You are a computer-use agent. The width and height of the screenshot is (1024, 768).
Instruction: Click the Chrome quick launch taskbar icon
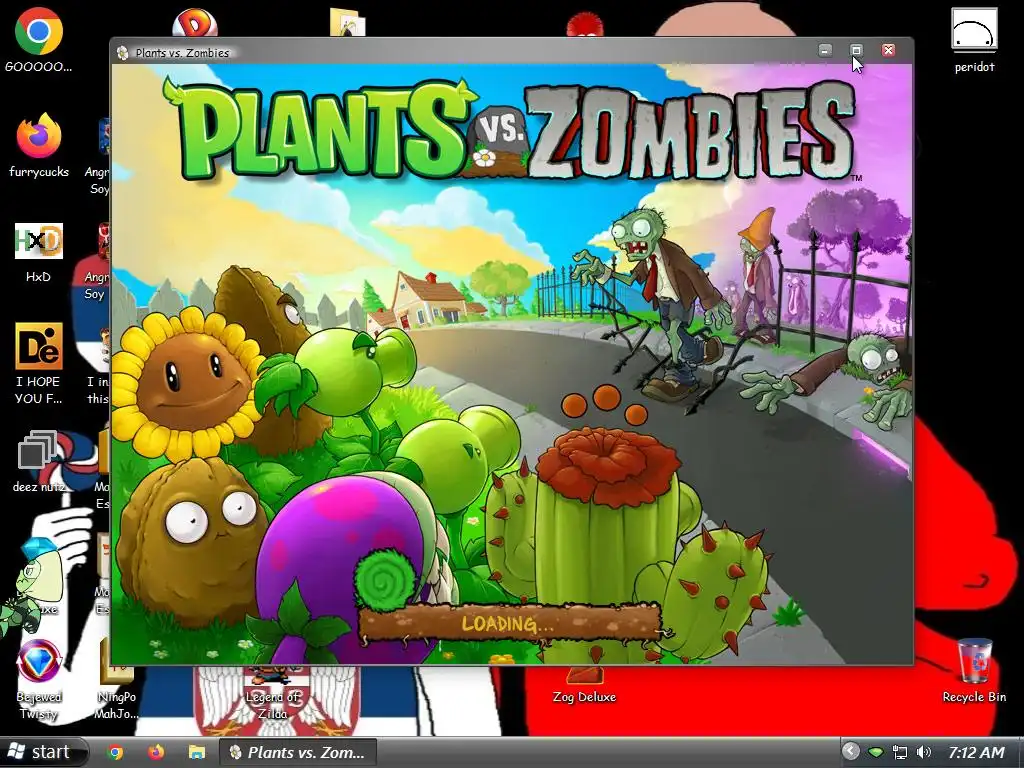(116, 752)
